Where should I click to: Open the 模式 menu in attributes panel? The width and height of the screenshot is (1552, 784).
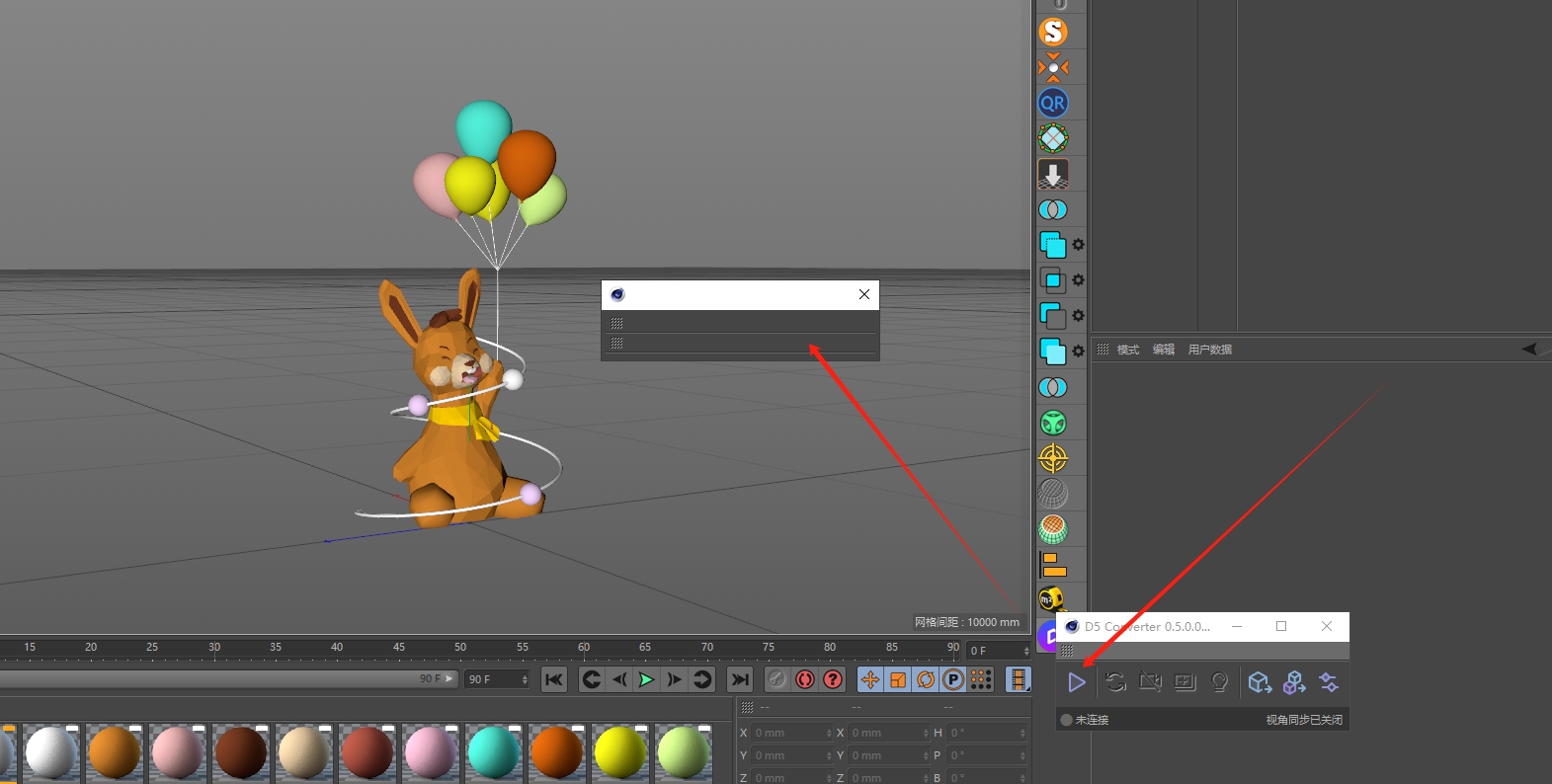pyautogui.click(x=1127, y=350)
